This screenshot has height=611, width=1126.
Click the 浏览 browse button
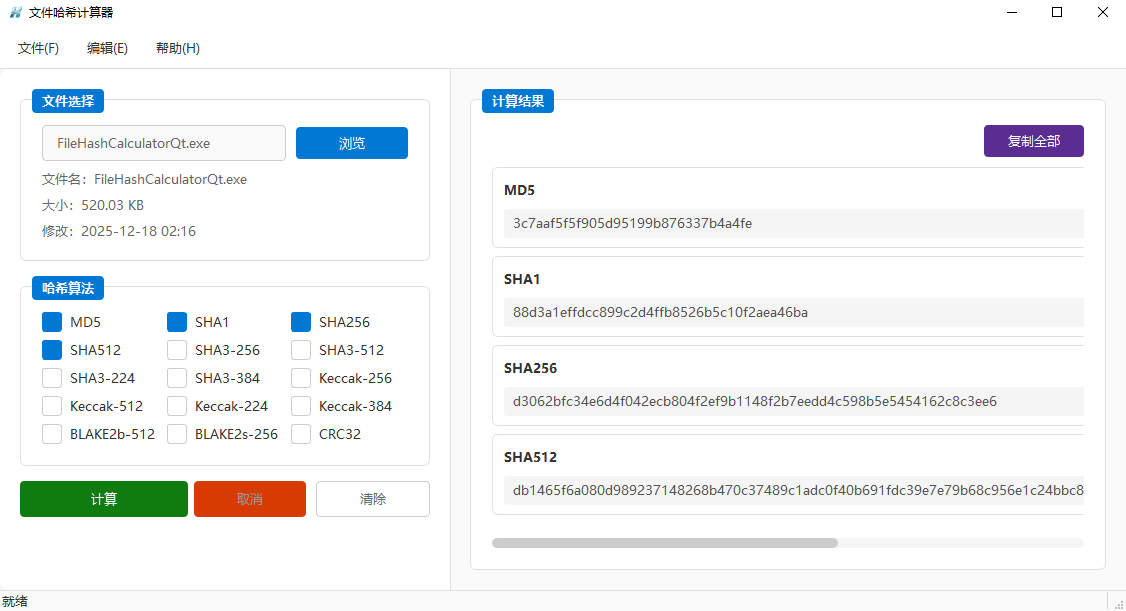coord(351,143)
